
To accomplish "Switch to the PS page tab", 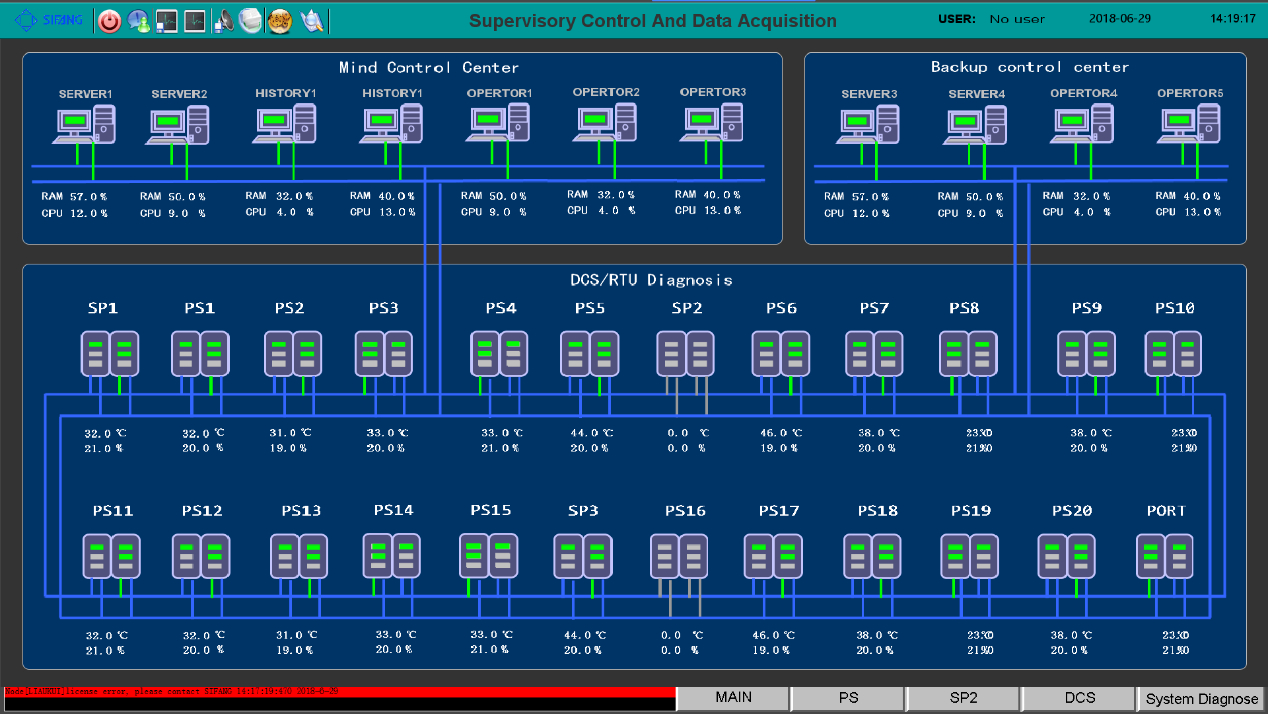I will [x=848, y=698].
